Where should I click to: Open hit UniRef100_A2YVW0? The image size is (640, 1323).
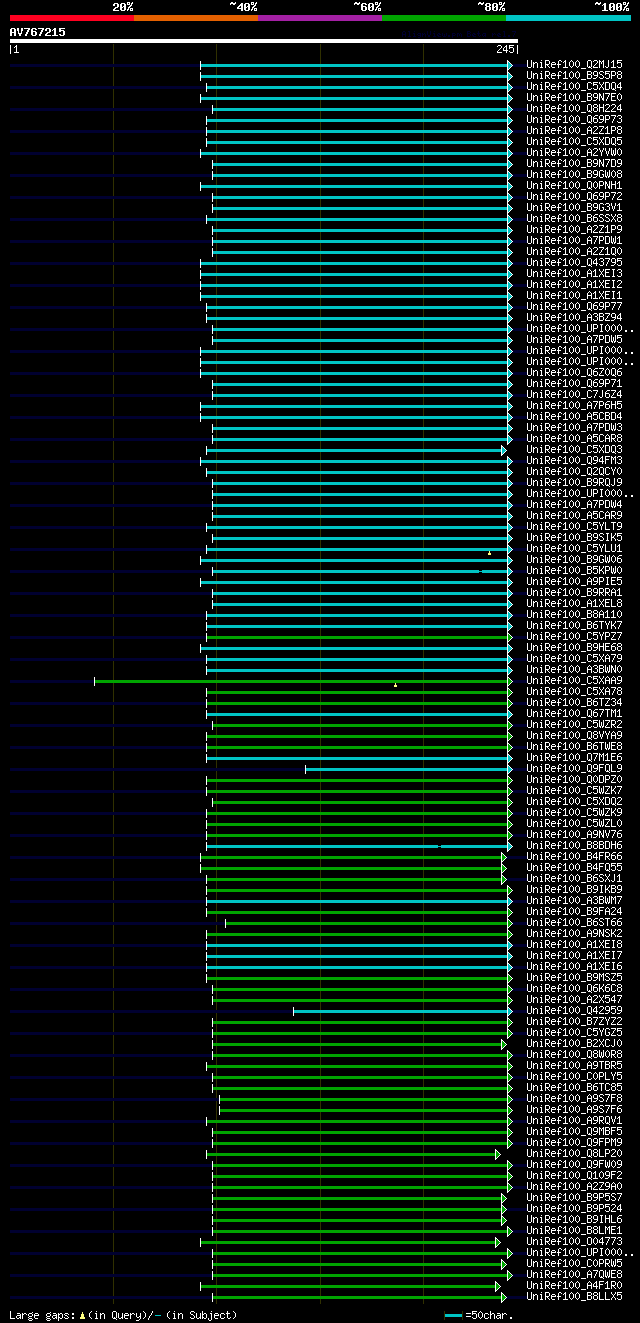[x=574, y=152]
